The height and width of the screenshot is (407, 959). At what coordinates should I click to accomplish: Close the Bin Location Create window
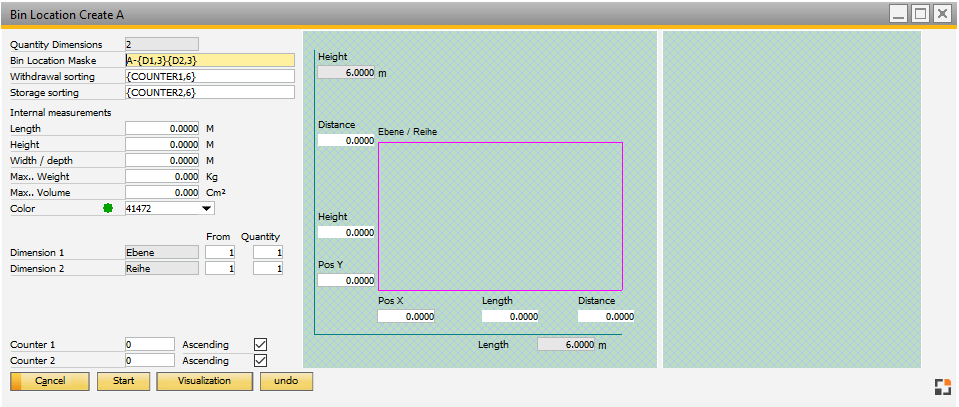941,14
